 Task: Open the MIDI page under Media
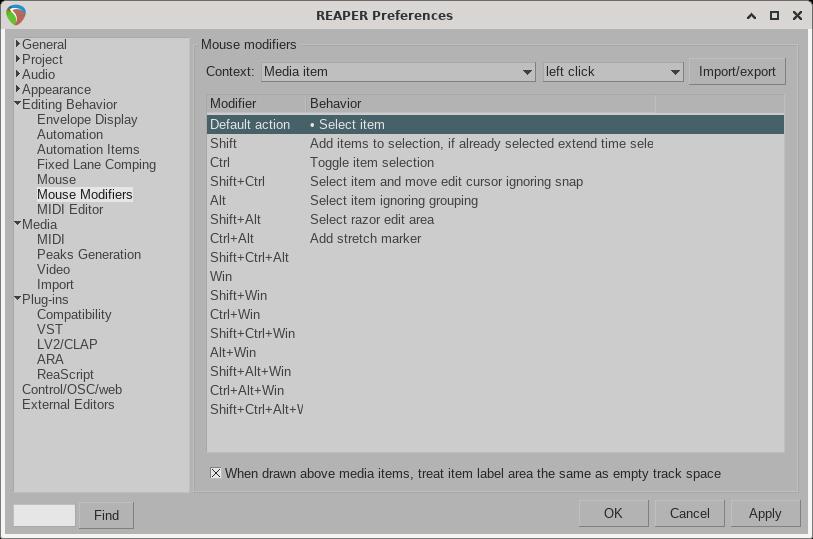point(51,239)
